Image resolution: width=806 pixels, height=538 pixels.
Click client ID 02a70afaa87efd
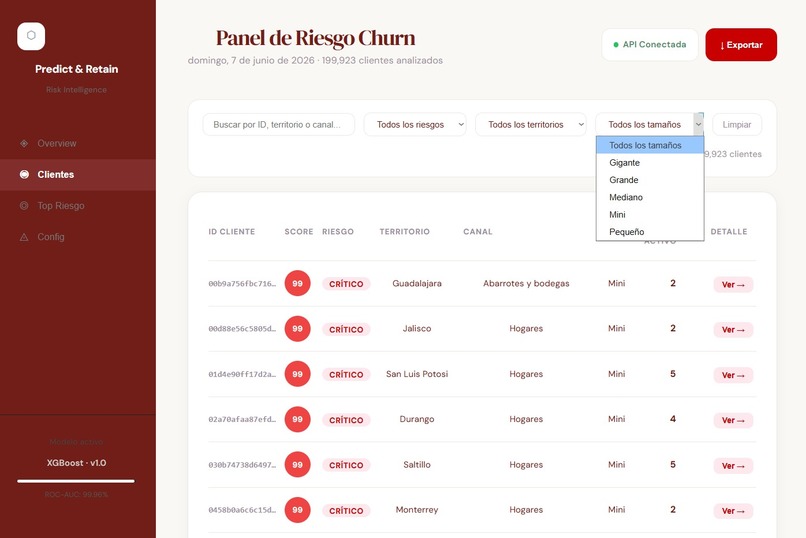tap(242, 419)
